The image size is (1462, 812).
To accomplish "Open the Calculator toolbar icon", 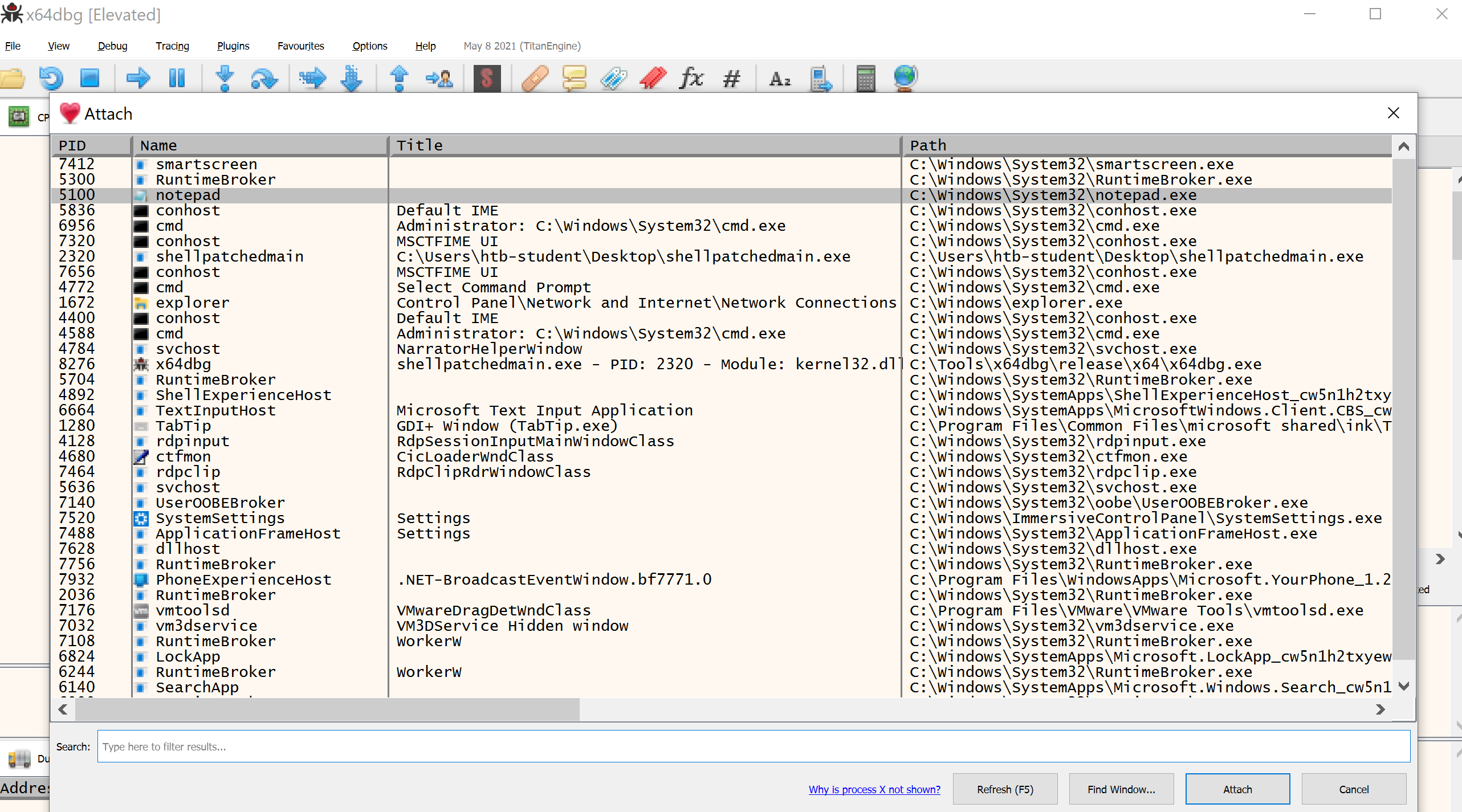I will click(866, 78).
